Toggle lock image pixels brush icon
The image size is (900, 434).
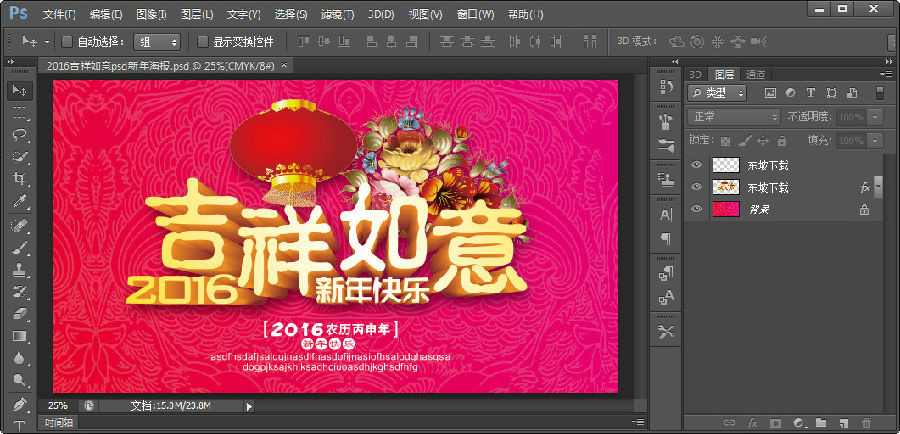coord(744,140)
